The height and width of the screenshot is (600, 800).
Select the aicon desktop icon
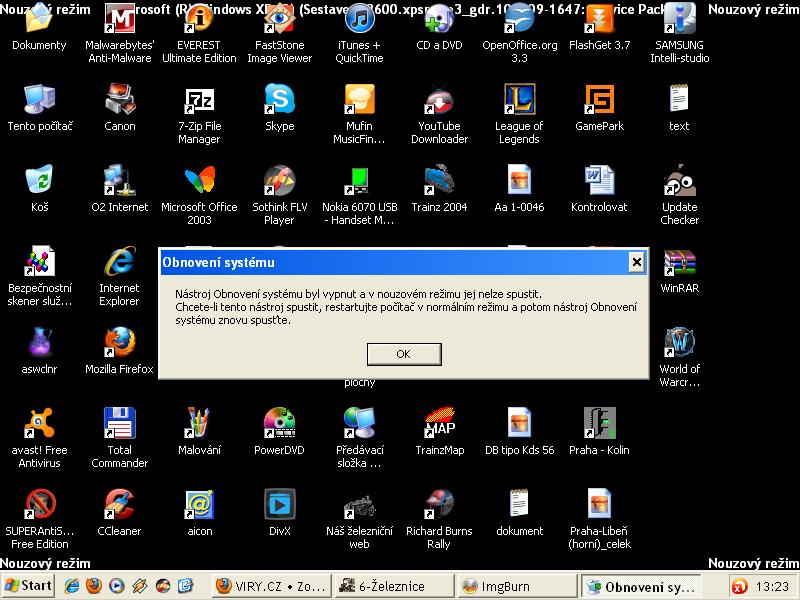199,504
